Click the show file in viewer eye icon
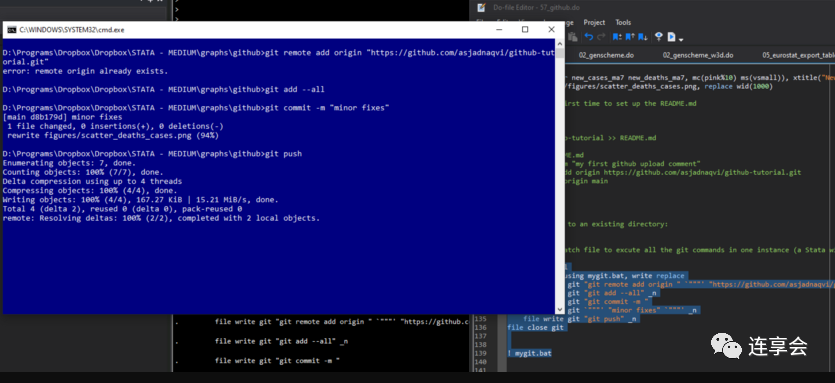 (x=659, y=37)
